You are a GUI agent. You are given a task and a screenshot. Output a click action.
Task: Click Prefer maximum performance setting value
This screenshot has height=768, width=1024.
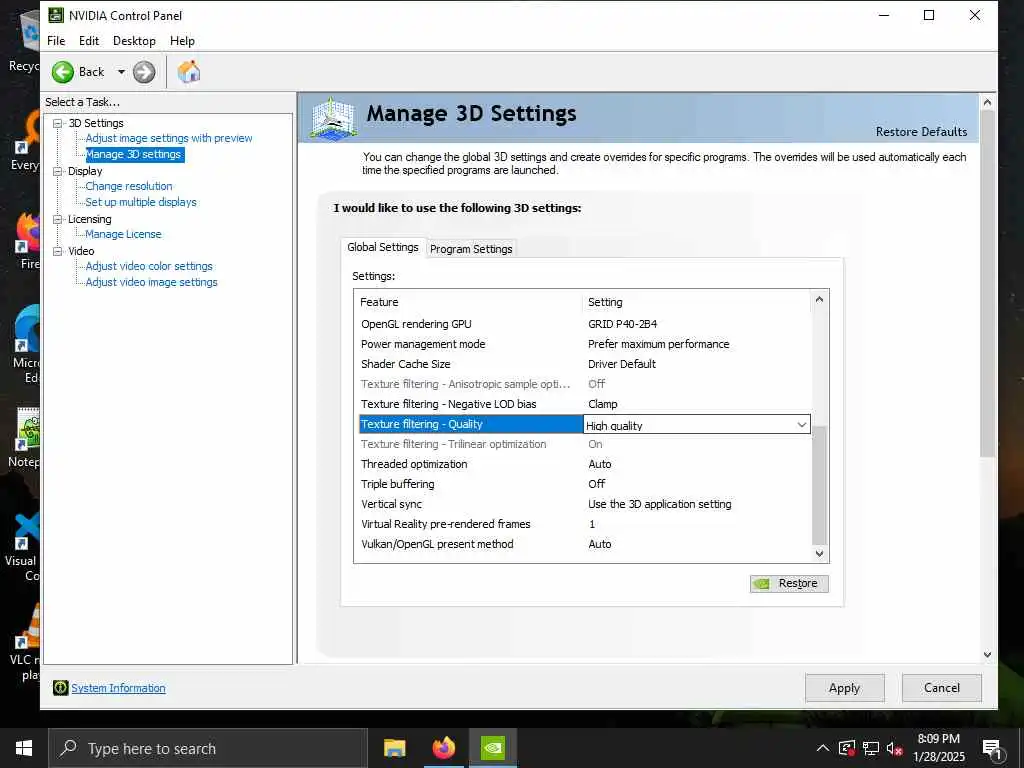658,344
